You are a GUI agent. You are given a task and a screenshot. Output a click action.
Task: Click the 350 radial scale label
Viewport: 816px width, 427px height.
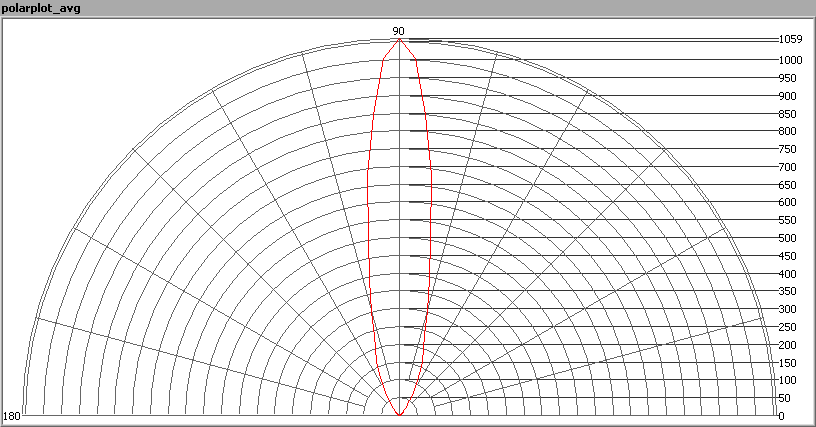coord(788,291)
